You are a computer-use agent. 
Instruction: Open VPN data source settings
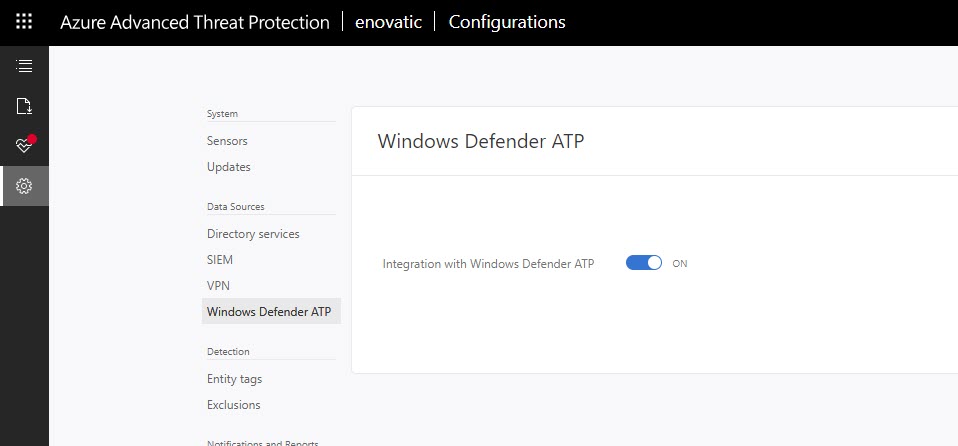point(218,285)
